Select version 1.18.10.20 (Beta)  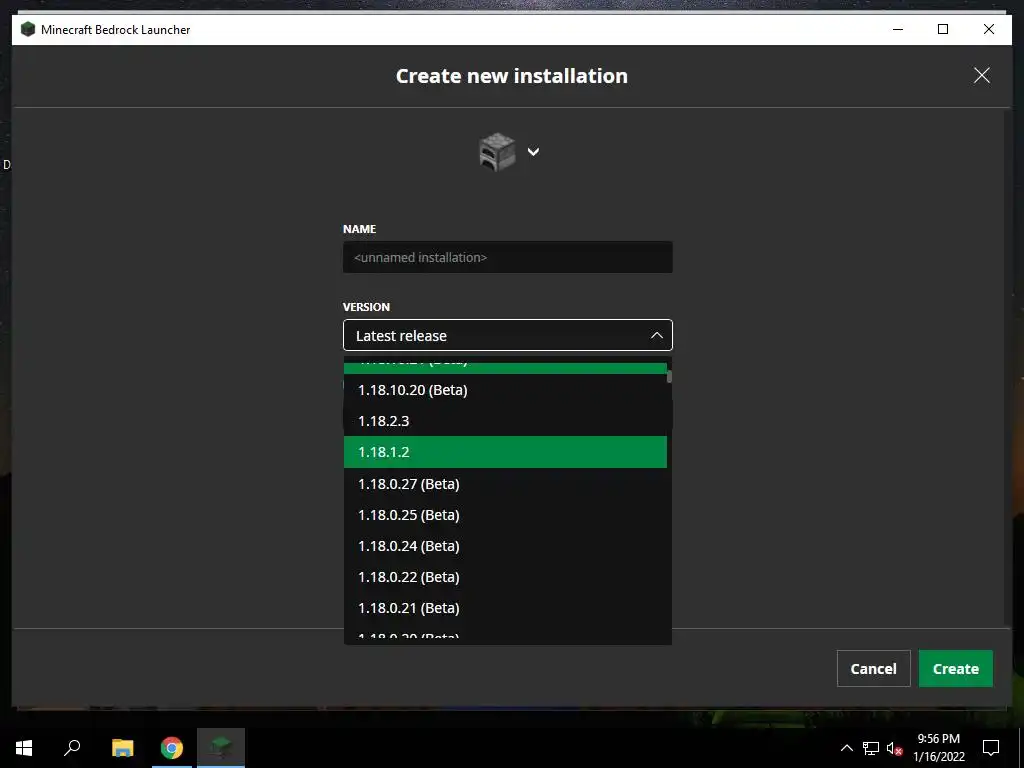tap(505, 390)
